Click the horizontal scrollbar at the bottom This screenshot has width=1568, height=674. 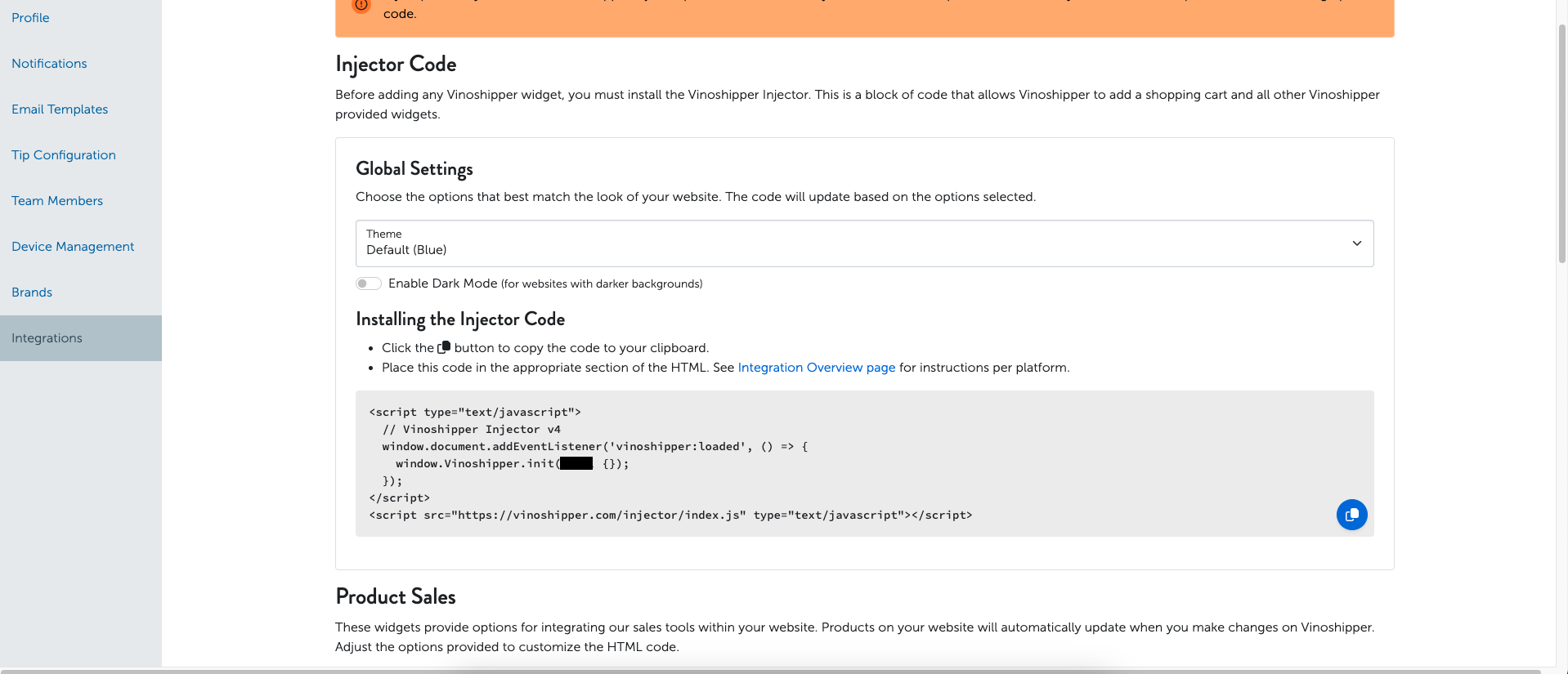(x=770, y=671)
